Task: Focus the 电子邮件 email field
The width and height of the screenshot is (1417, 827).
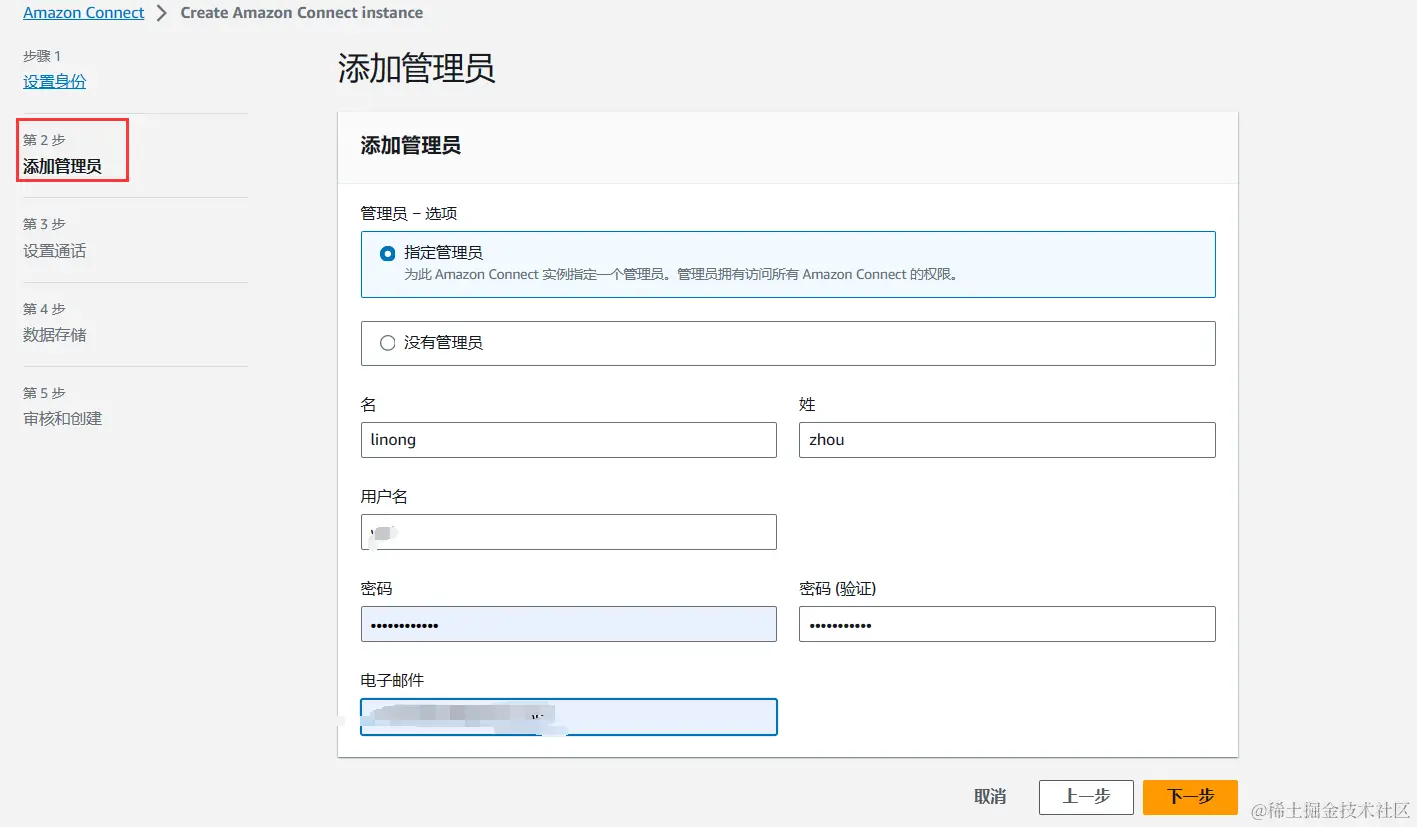Action: click(568, 717)
